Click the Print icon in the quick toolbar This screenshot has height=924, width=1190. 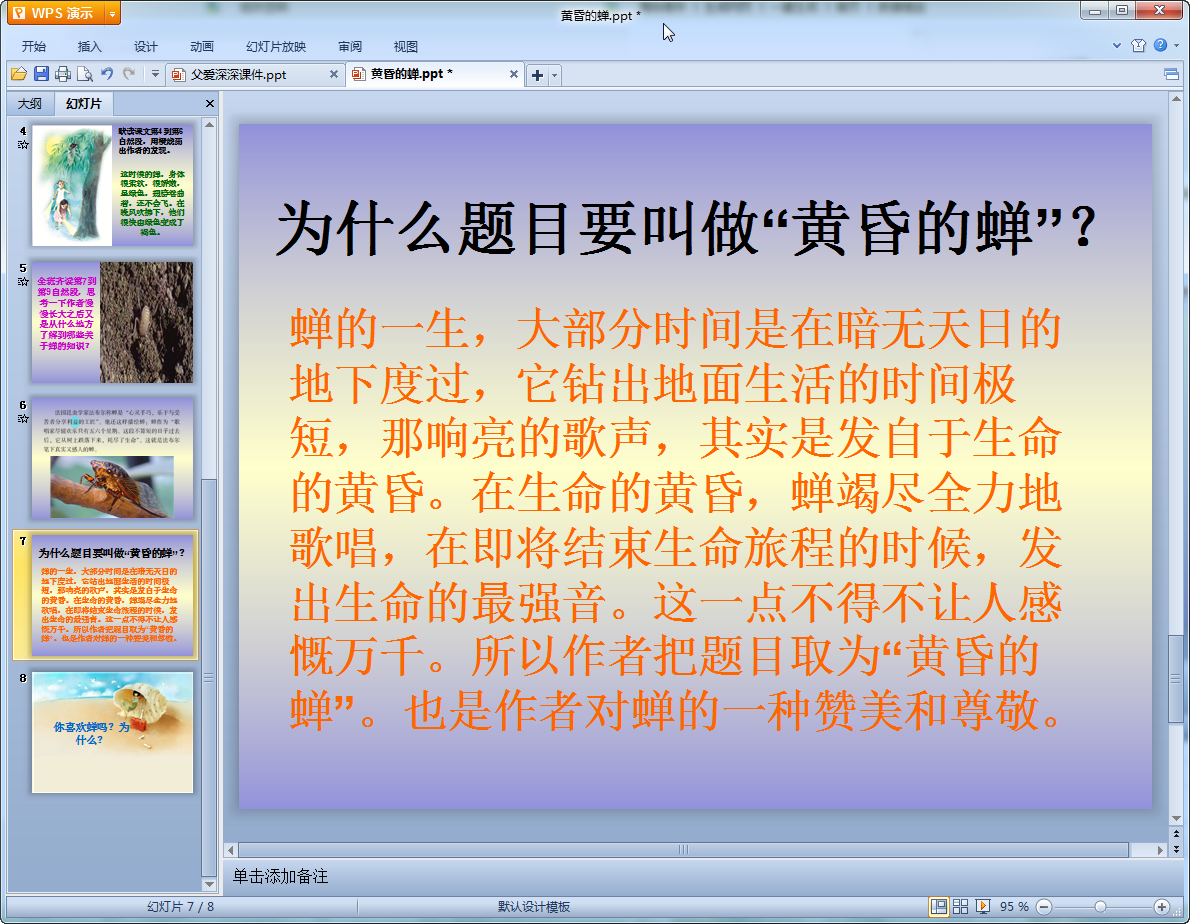(63, 74)
